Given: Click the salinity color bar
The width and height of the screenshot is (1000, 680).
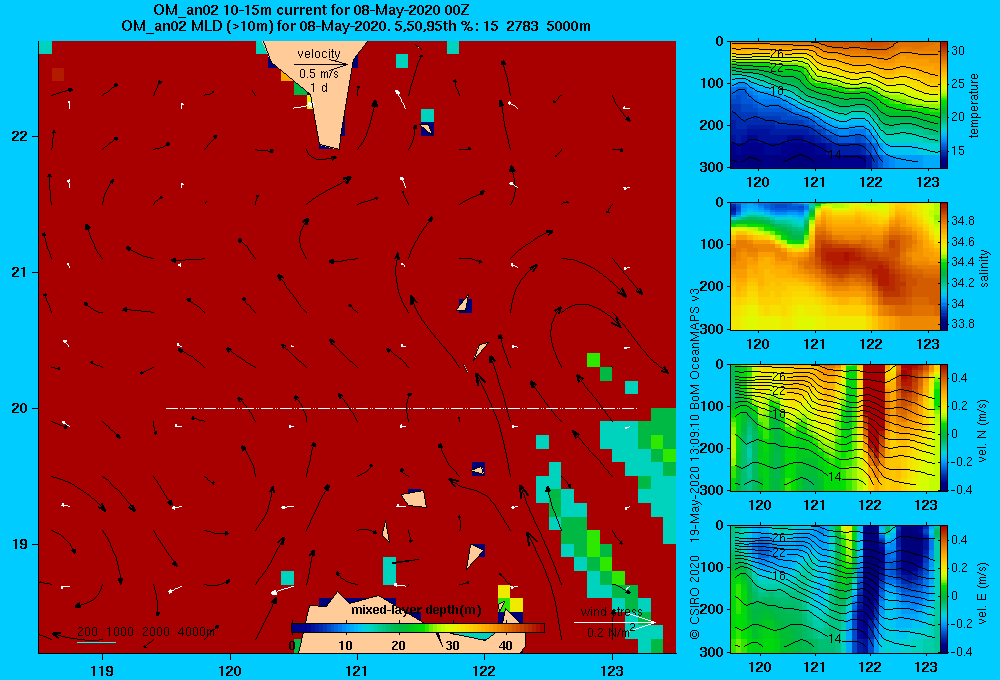Looking at the screenshot, I should (x=944, y=266).
